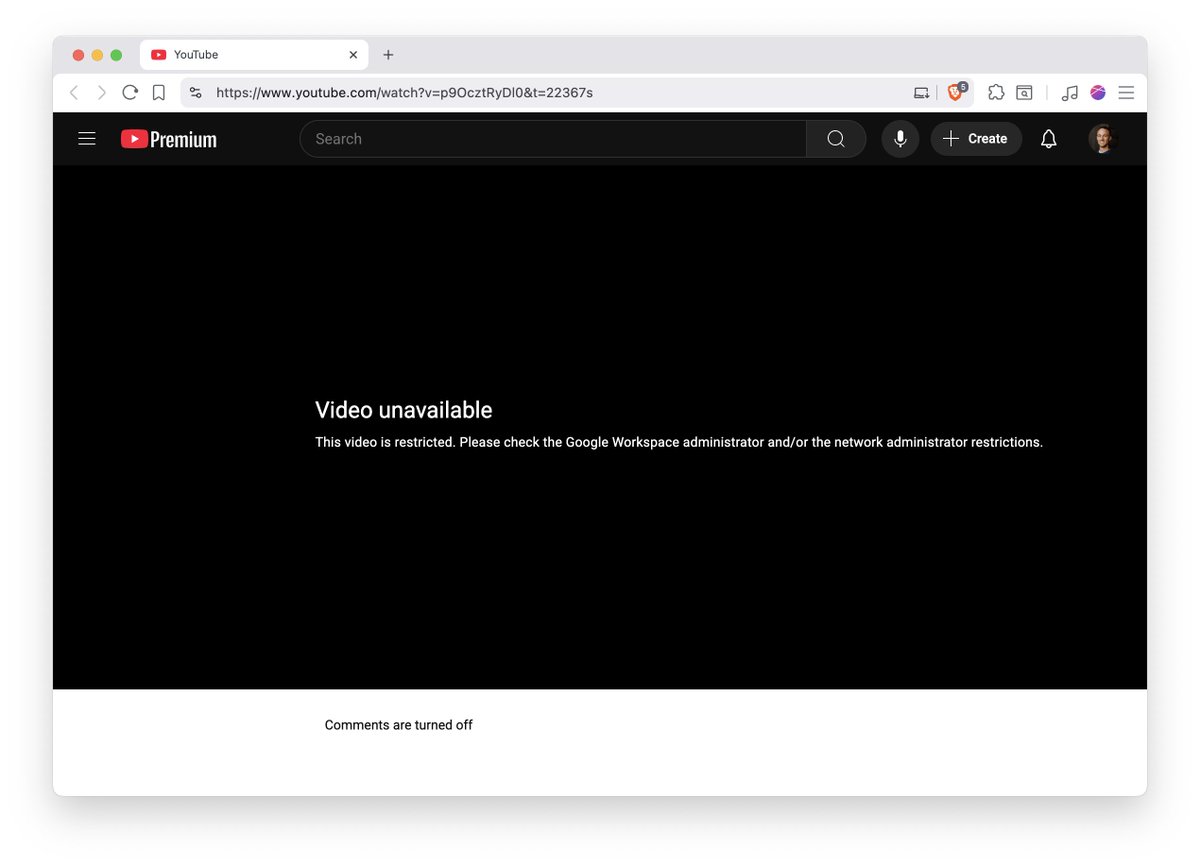The height and width of the screenshot is (866, 1200).
Task: Open the purple profile orb icon
Action: click(x=1098, y=93)
